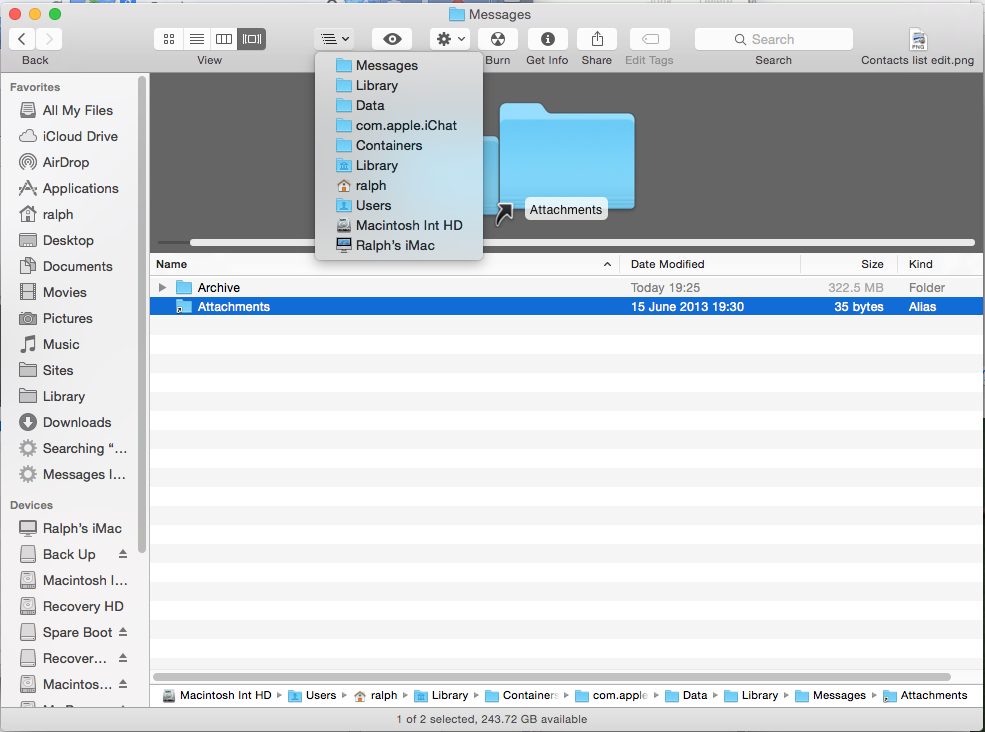Image resolution: width=985 pixels, height=732 pixels.
Task: Click the Quick Look eye icon
Action: 392,39
